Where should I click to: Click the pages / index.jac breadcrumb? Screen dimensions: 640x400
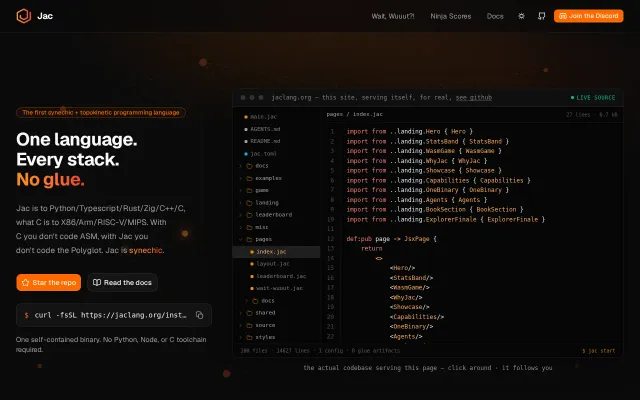[355, 114]
